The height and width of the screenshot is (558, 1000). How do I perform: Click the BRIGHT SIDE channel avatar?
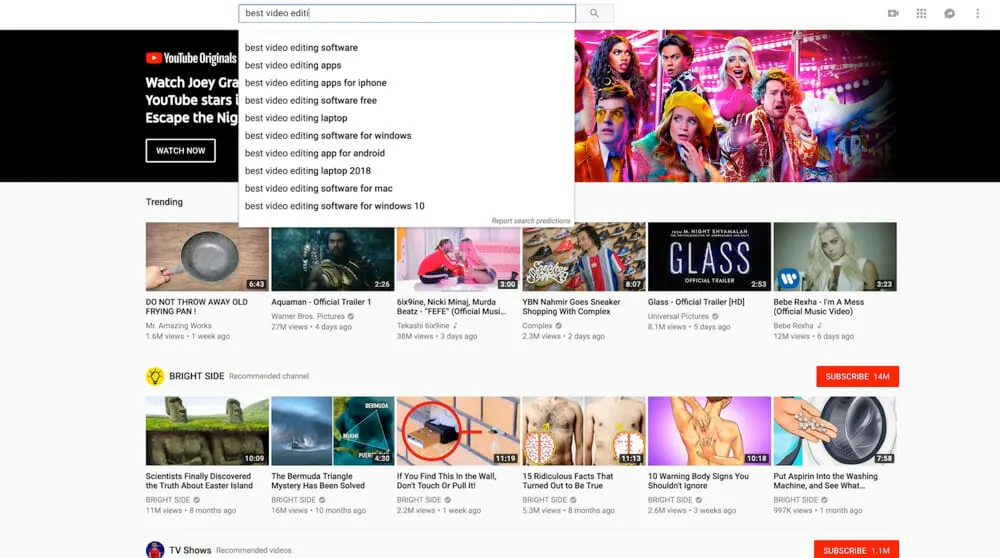155,376
